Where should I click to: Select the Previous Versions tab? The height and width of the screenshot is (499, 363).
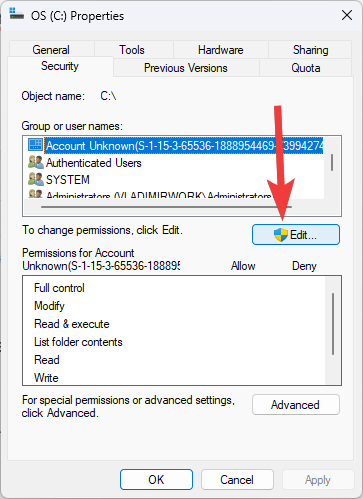[x=186, y=68]
